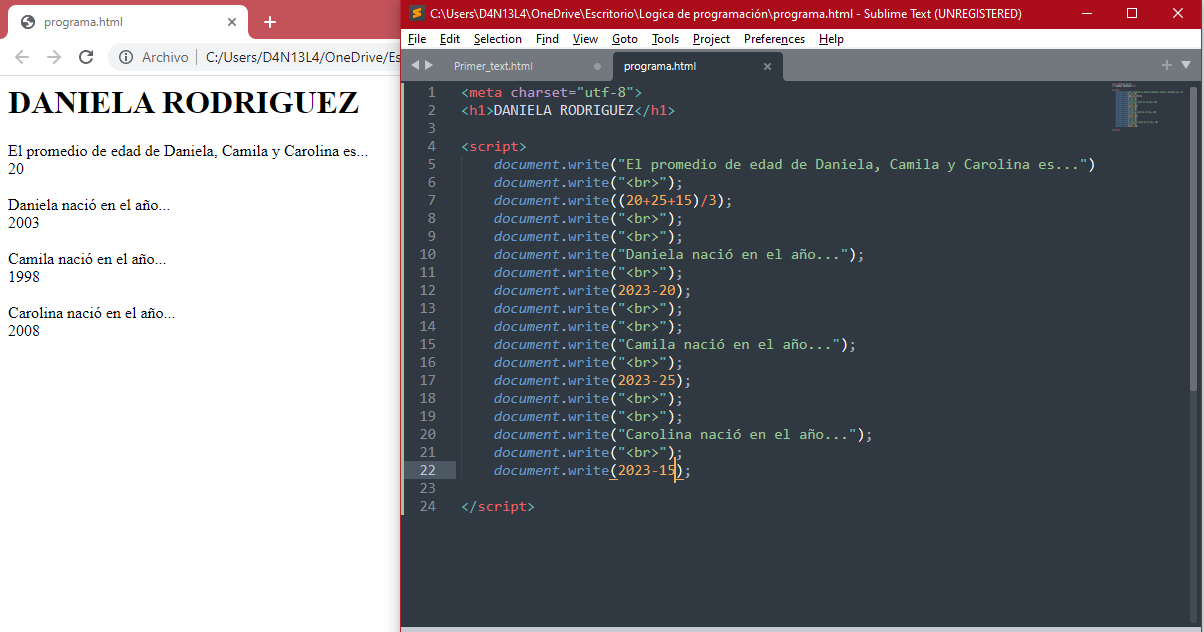1204x632 pixels.
Task: Open the Project menu
Action: pos(711,39)
